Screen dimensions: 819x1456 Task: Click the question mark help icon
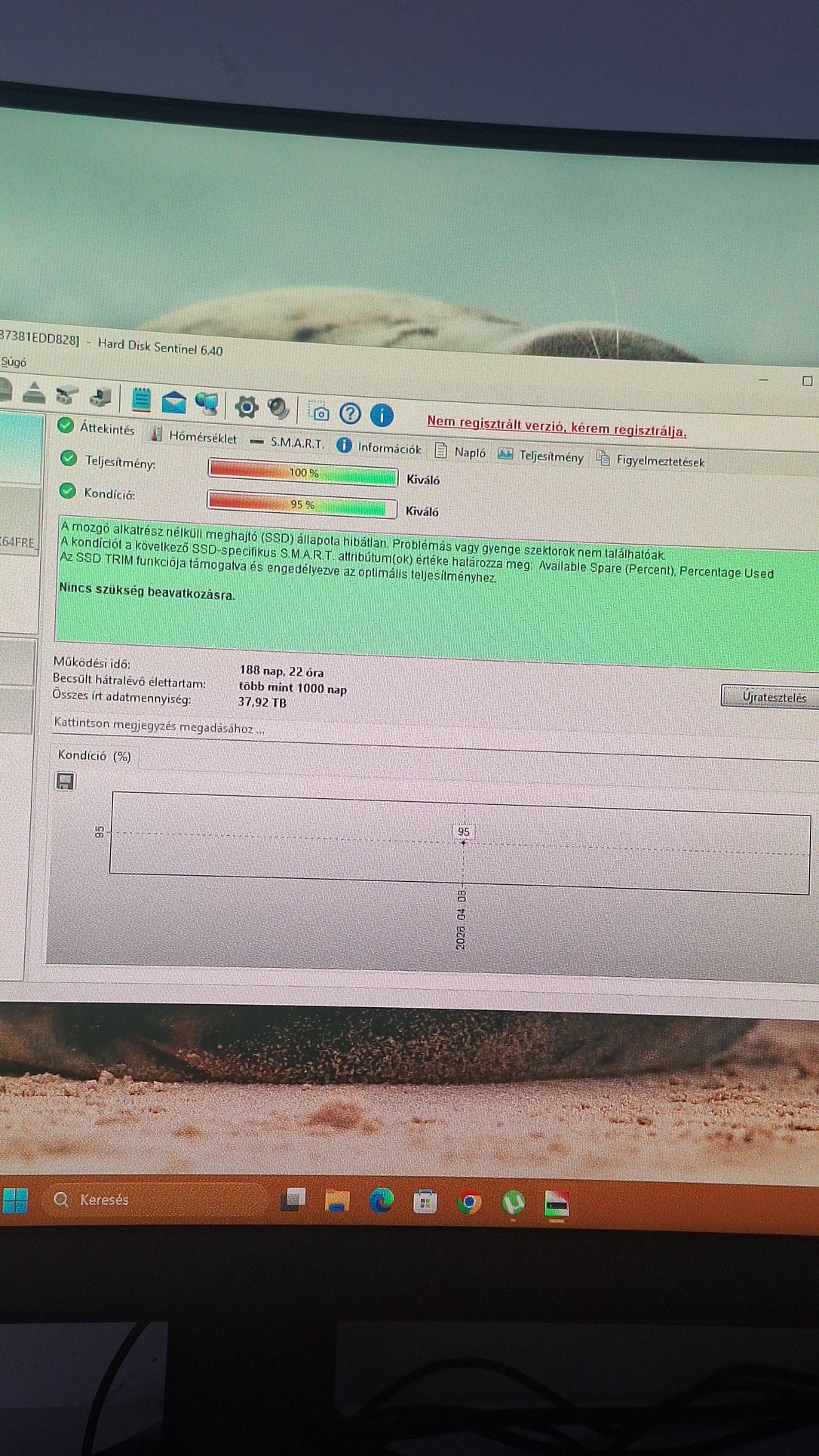(350, 413)
